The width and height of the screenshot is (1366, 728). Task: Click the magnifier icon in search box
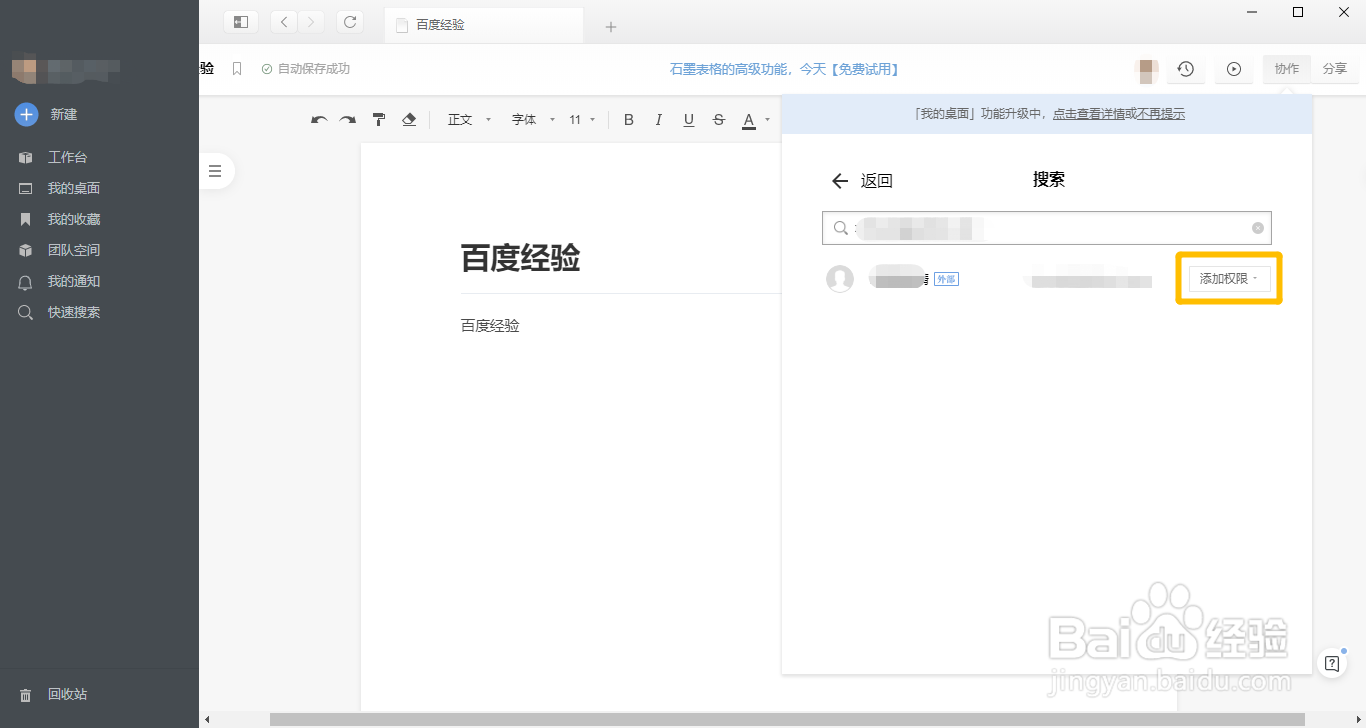coord(841,228)
